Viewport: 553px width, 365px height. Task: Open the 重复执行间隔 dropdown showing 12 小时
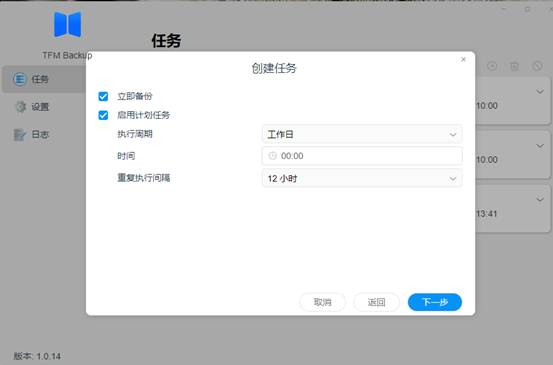coord(362,178)
